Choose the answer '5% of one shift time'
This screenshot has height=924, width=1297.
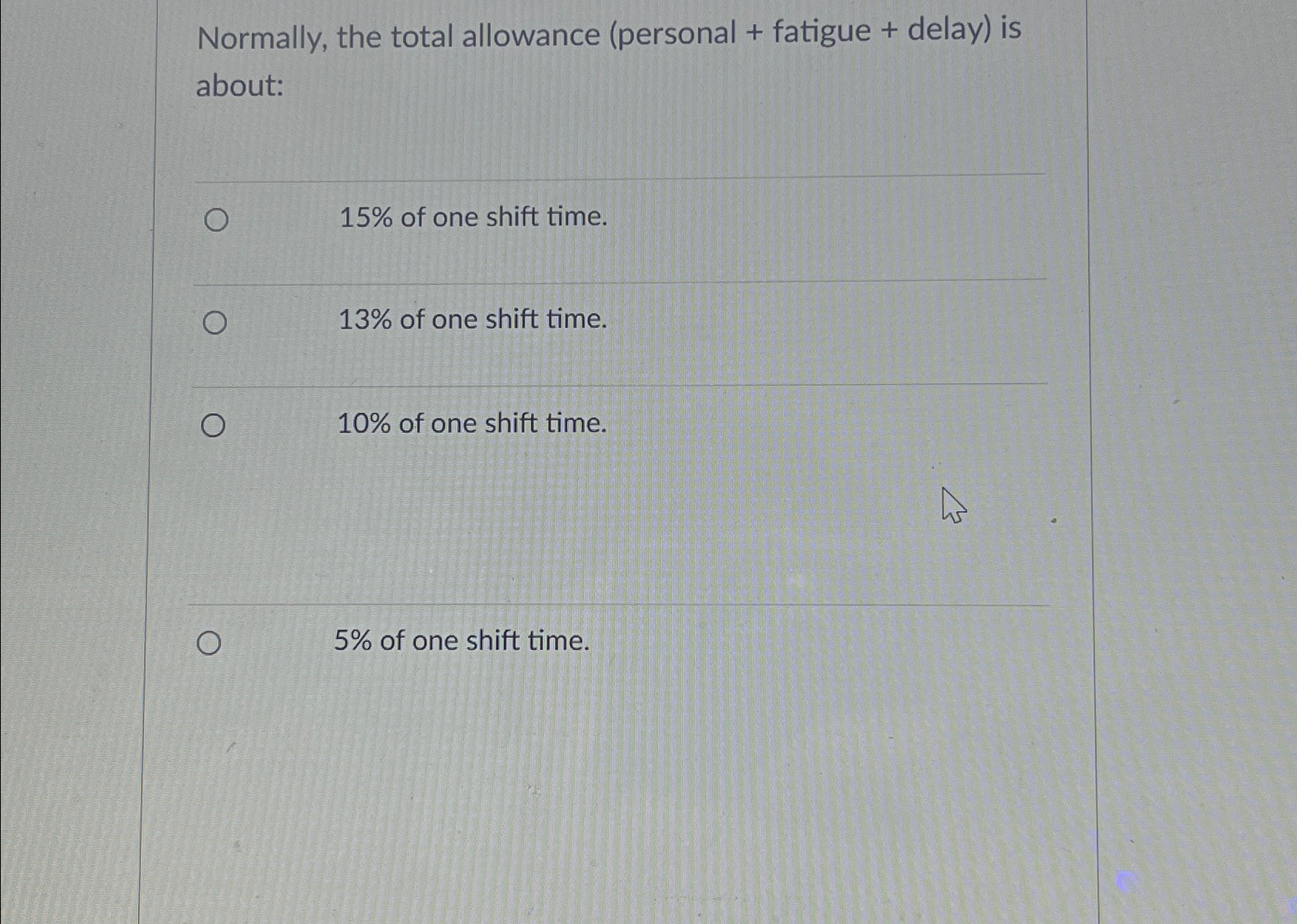(461, 641)
